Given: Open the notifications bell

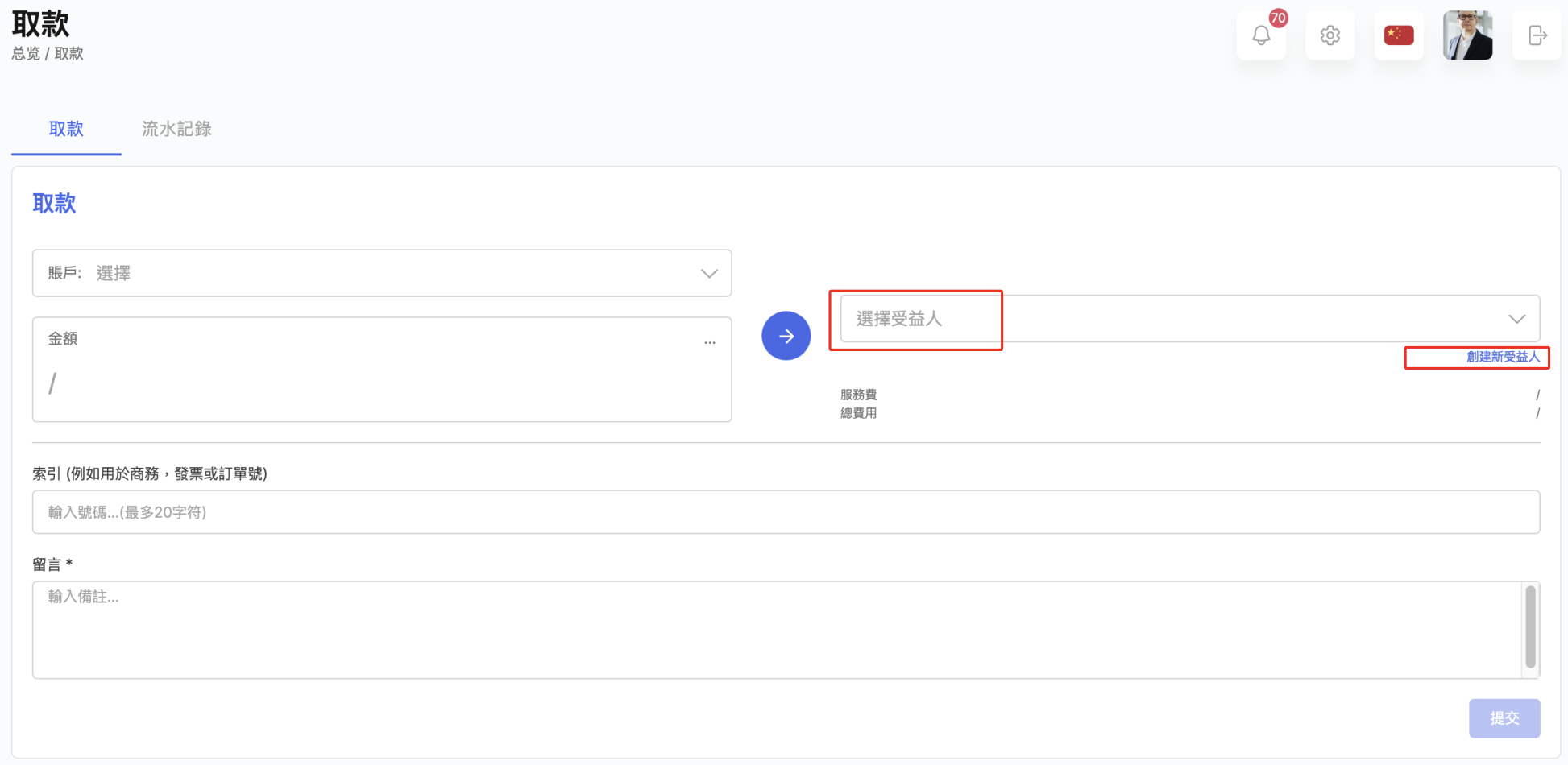Looking at the screenshot, I should click(x=1261, y=35).
